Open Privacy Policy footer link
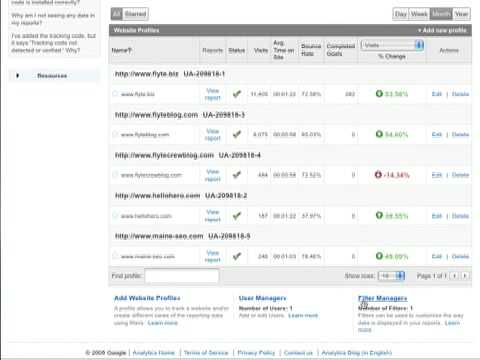Screen dimensions: 480x360 (x=256, y=352)
